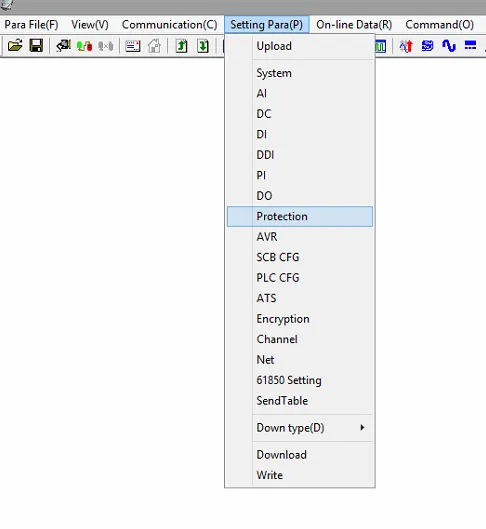Image resolution: width=486 pixels, height=529 pixels.
Task: Select the Channel menu entry
Action: (300, 339)
